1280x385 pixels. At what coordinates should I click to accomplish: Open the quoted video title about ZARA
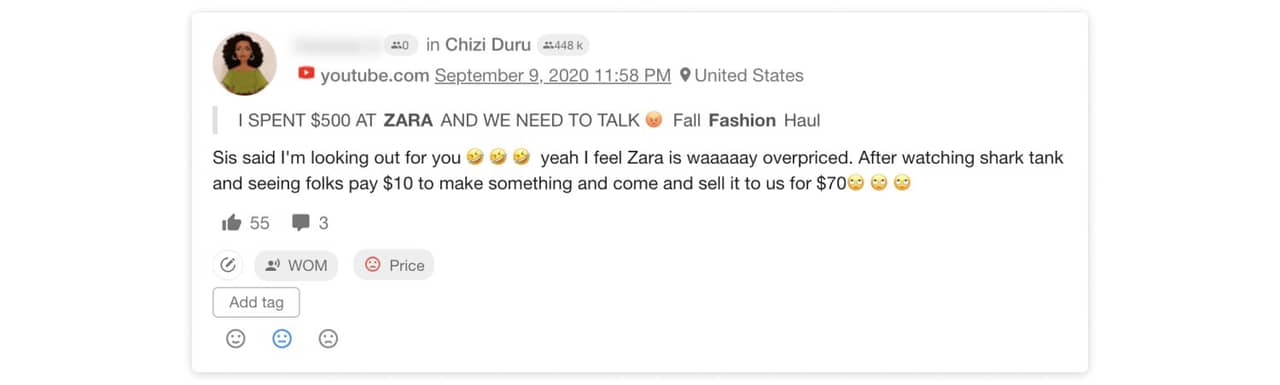tap(529, 120)
